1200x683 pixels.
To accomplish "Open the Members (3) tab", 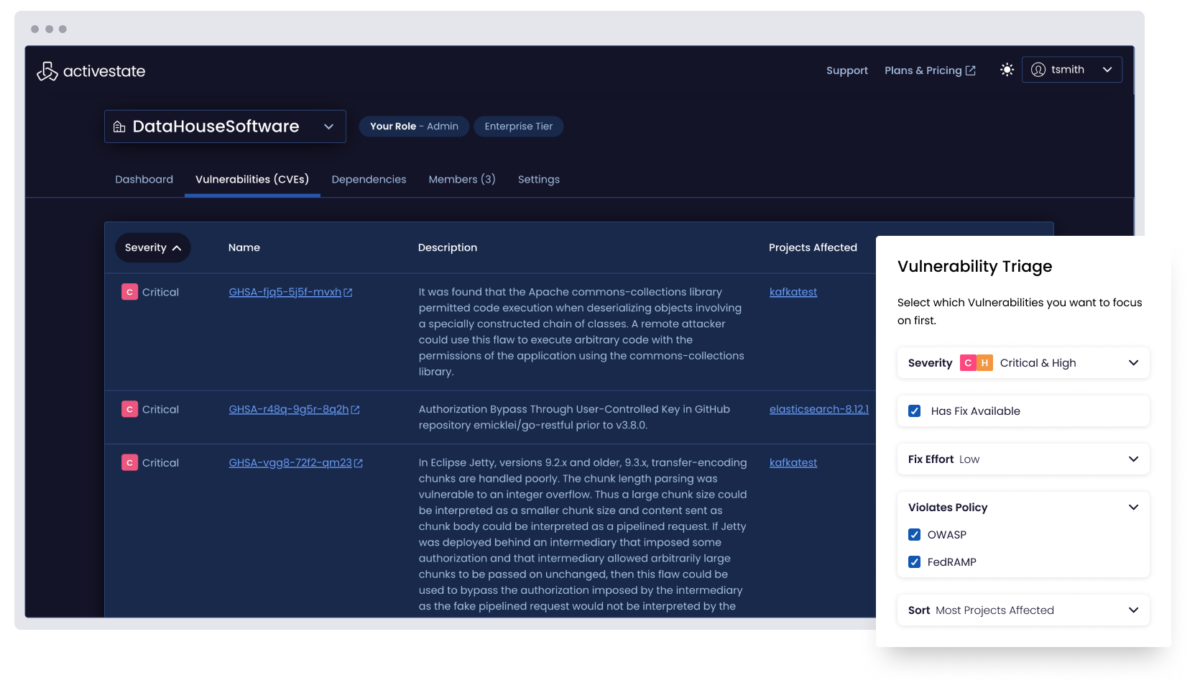I will 461,180.
